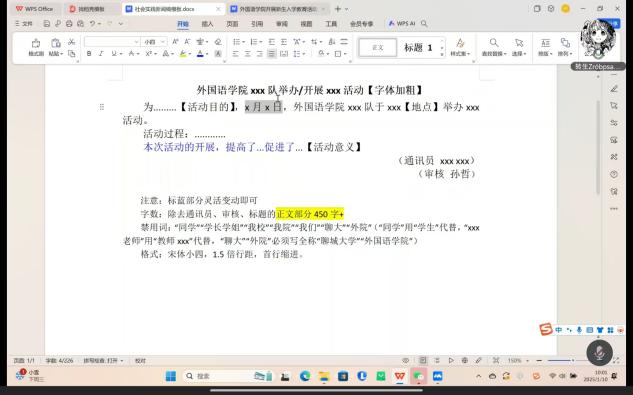Open the font color swatch

(x=200, y=54)
